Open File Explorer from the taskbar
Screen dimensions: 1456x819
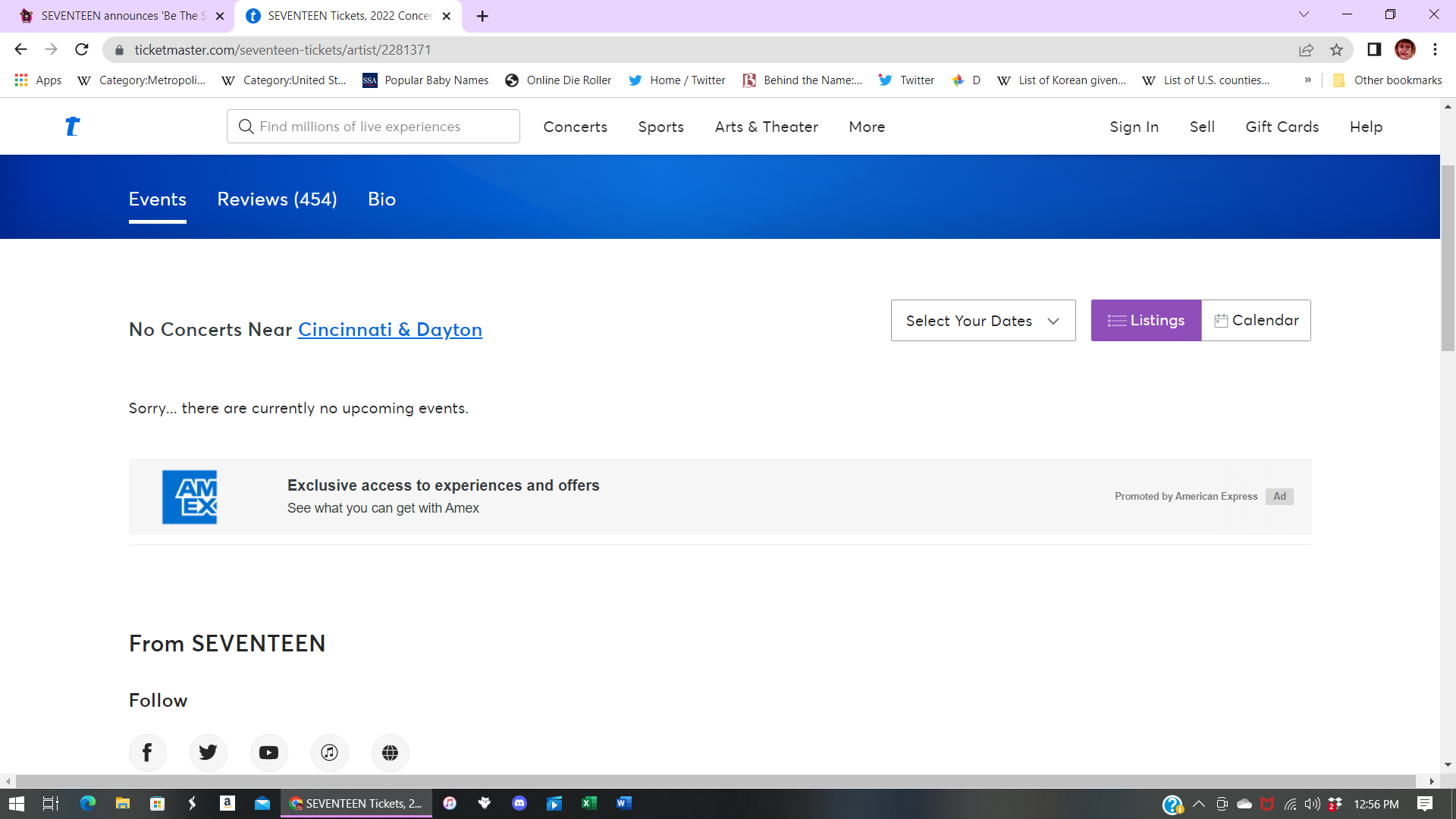point(122,804)
